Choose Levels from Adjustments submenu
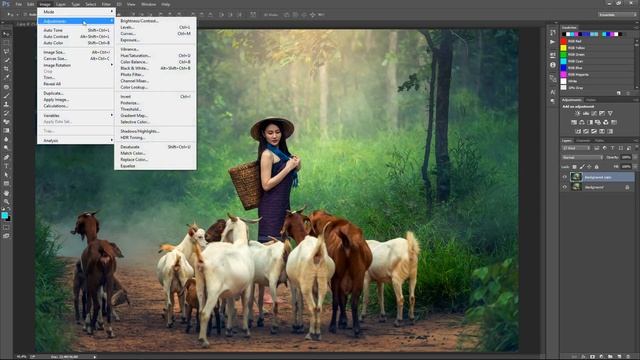The height and width of the screenshot is (360, 640). tap(155, 27)
